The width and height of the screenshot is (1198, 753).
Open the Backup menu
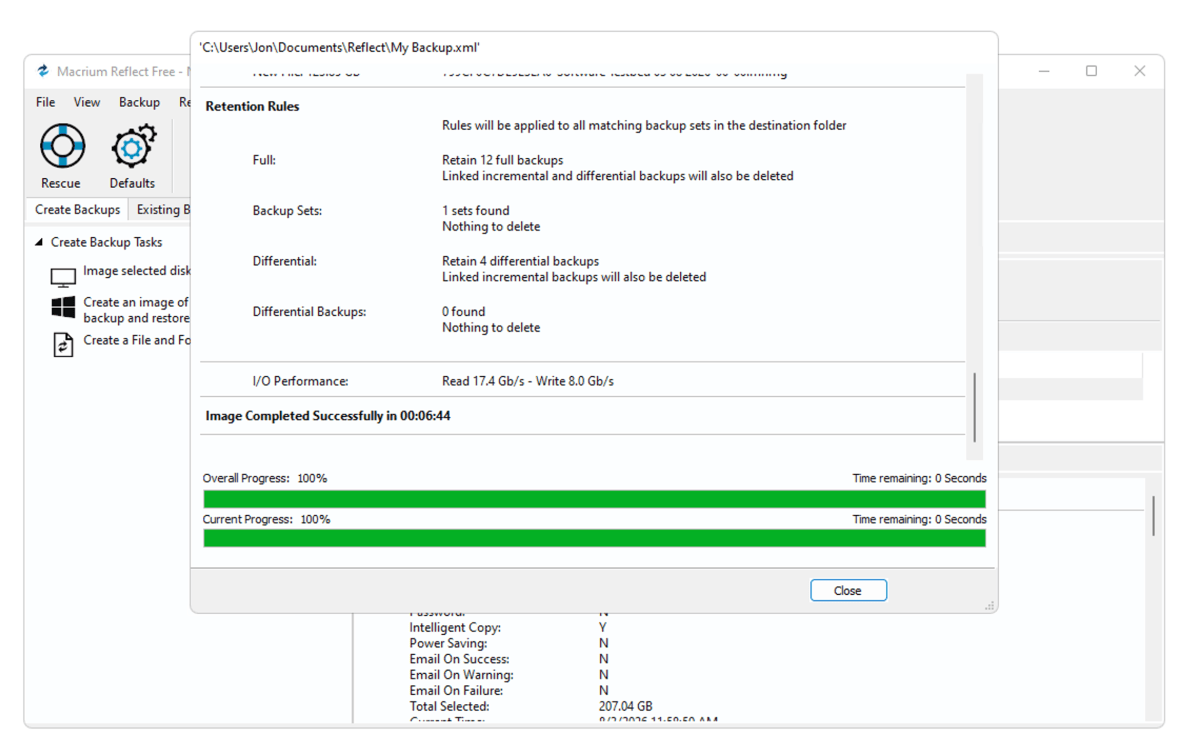[x=139, y=102]
